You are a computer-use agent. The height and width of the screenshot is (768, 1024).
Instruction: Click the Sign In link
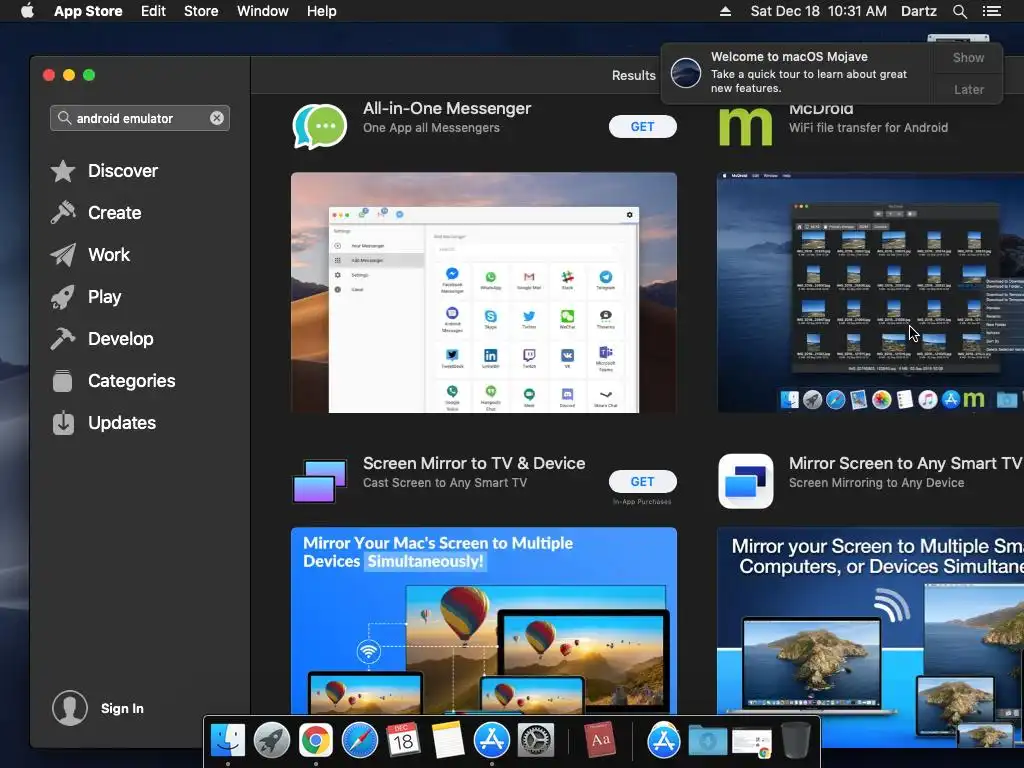click(x=122, y=709)
